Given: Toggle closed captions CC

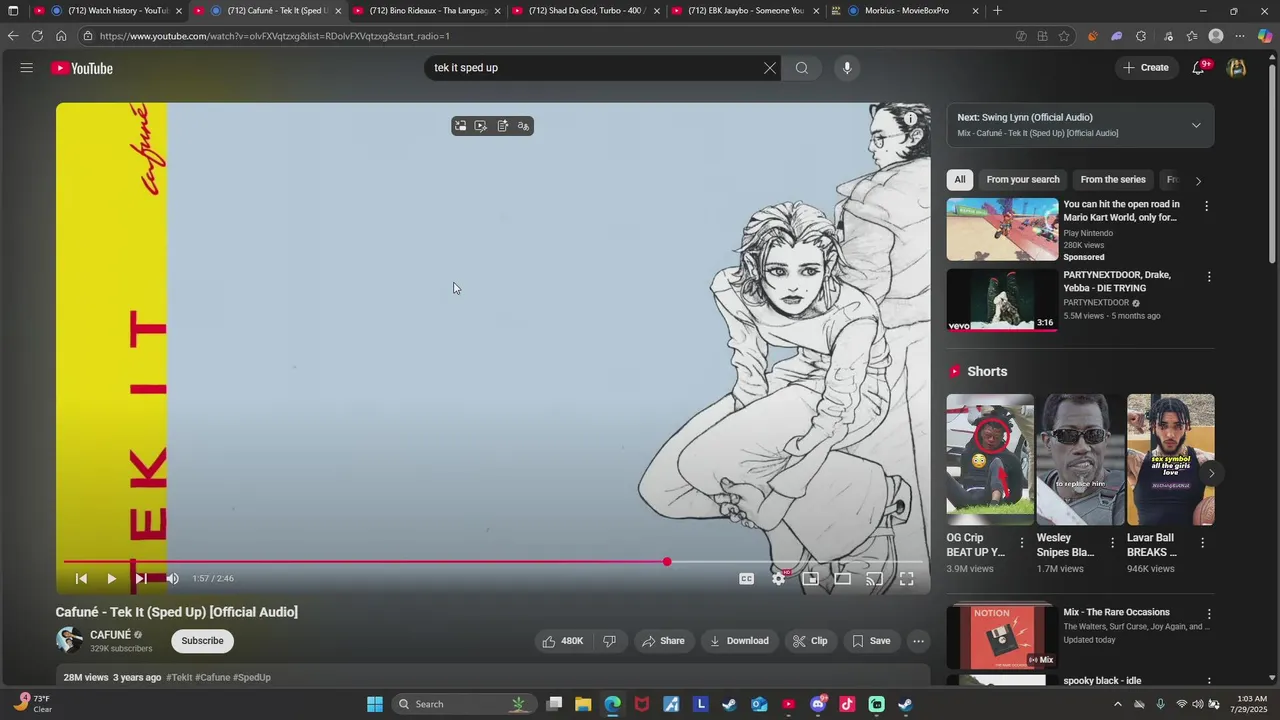Looking at the screenshot, I should 746,578.
